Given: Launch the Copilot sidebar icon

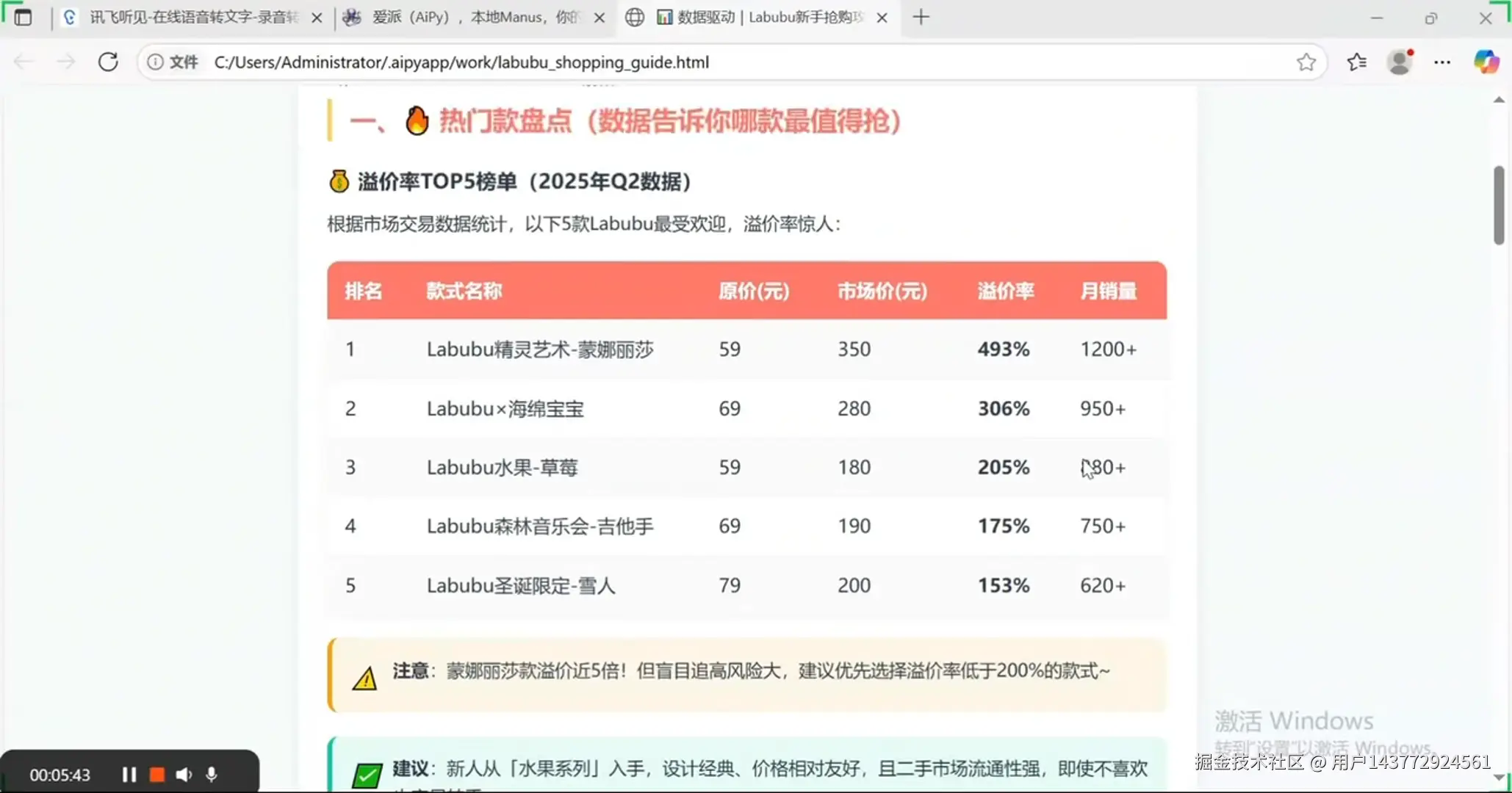Looking at the screenshot, I should pyautogui.click(x=1486, y=62).
